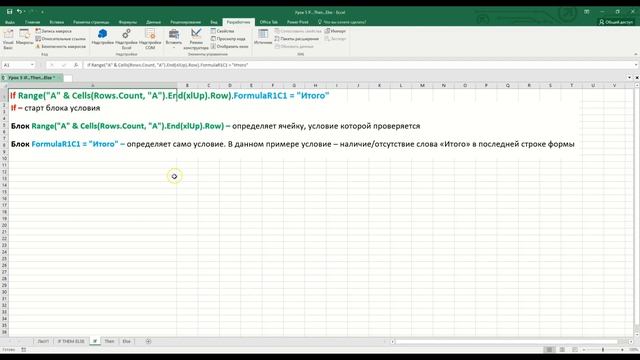Collapse the ribbon with the arrow
The image size is (640, 360).
636,54
